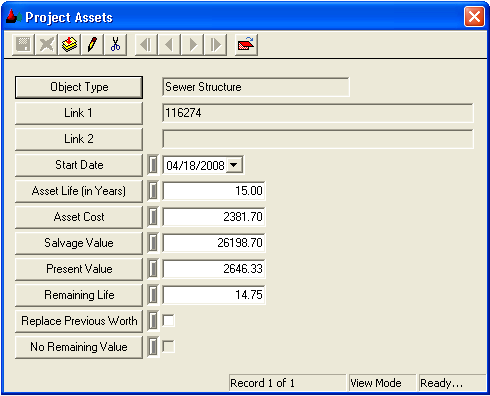490x396 pixels.
Task: Click the Replace Previous Worth button
Action: point(79,321)
